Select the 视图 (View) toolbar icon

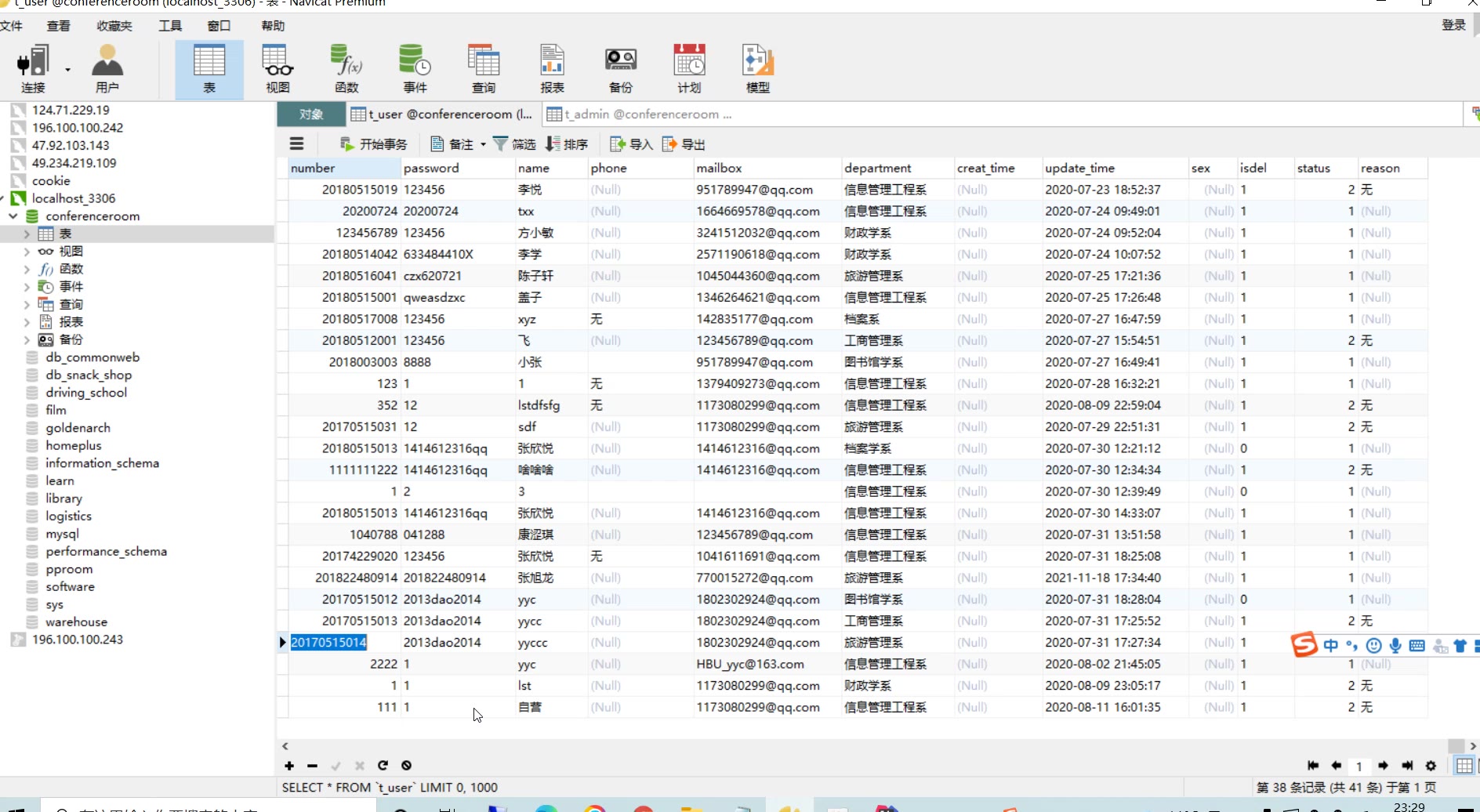point(277,69)
